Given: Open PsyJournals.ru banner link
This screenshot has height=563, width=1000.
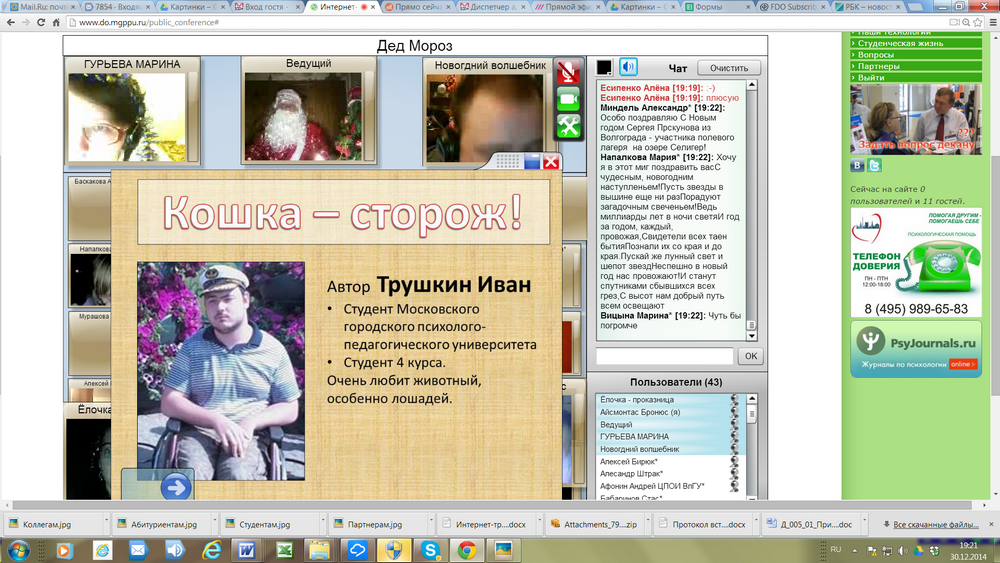Looking at the screenshot, I should click(916, 349).
